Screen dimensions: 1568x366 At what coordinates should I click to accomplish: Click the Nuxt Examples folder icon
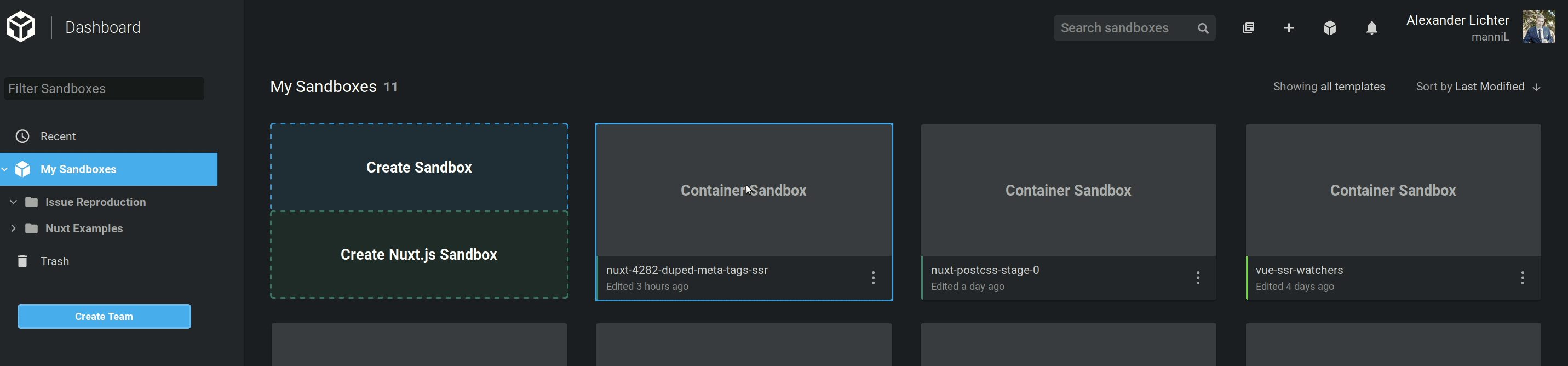tap(32, 228)
